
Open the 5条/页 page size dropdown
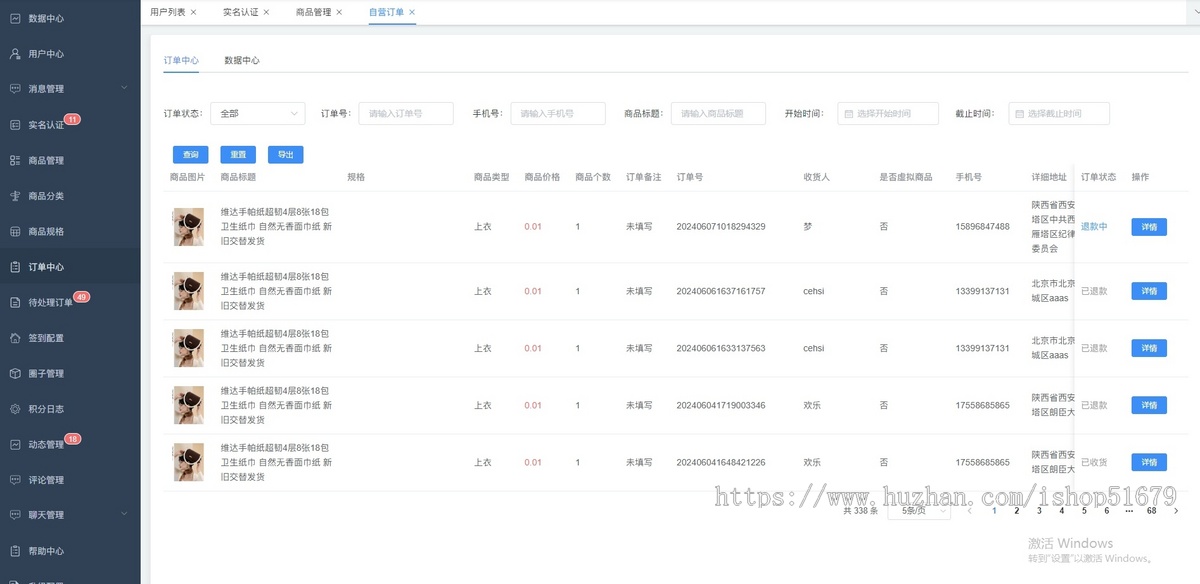click(918, 510)
